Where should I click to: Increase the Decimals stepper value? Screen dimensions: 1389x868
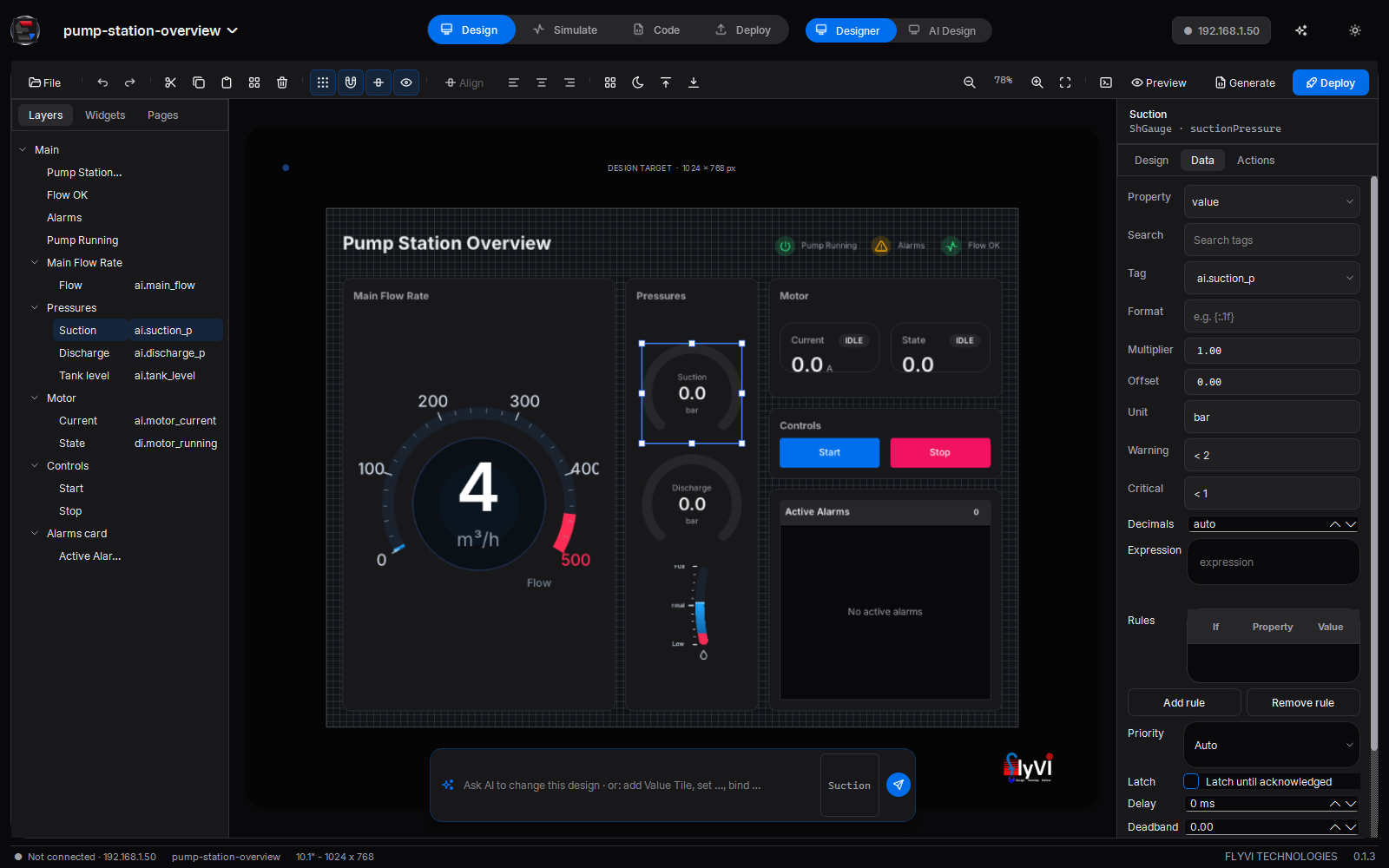click(x=1335, y=524)
